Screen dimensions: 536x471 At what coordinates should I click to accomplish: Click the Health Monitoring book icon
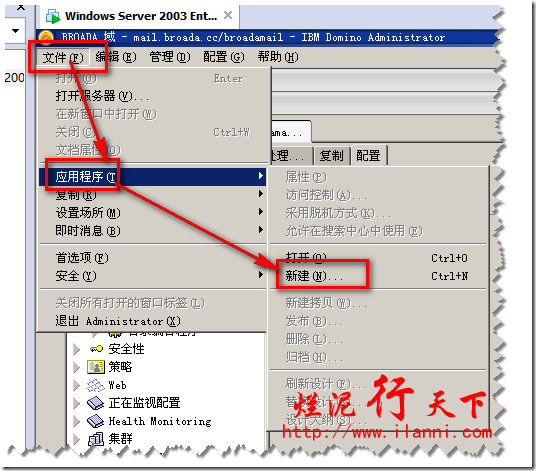click(x=95, y=421)
